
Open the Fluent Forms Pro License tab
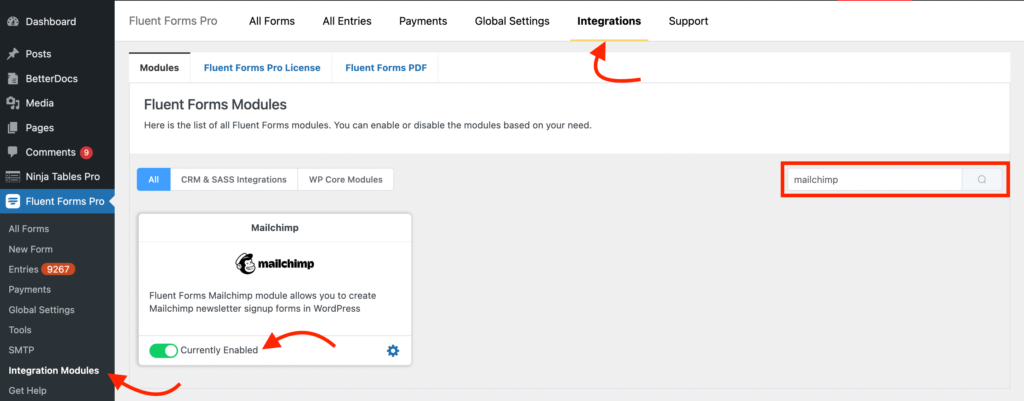[x=262, y=68]
